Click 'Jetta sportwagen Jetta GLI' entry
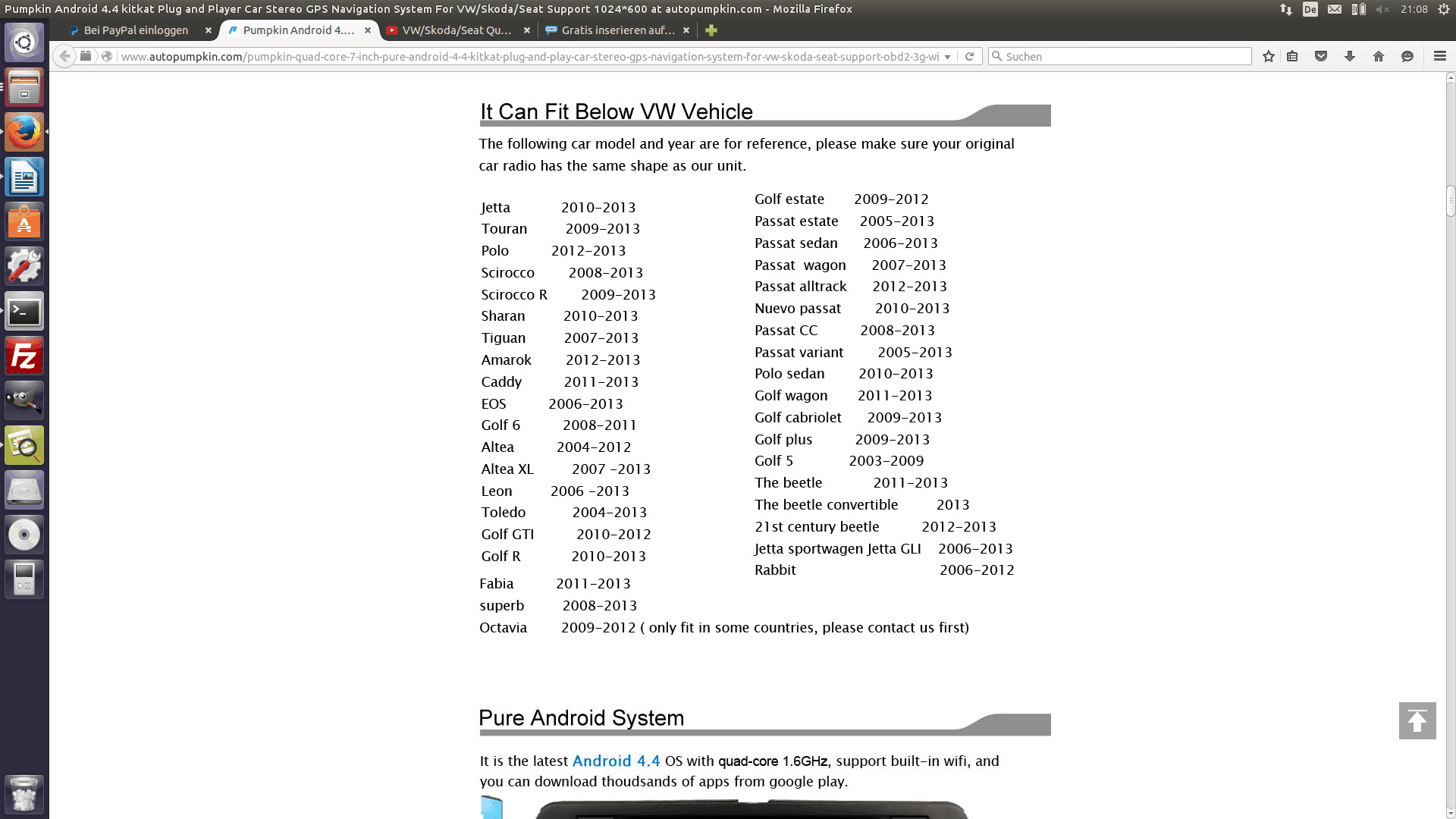The height and width of the screenshot is (819, 1456). click(x=837, y=548)
